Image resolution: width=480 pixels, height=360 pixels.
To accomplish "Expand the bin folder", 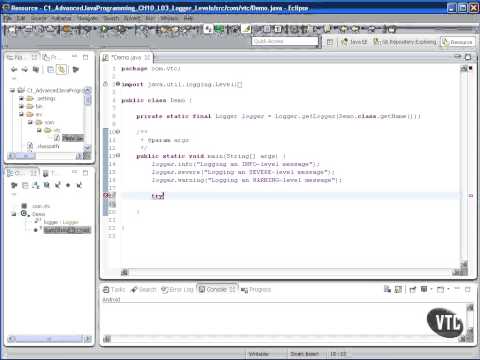I will [21, 106].
